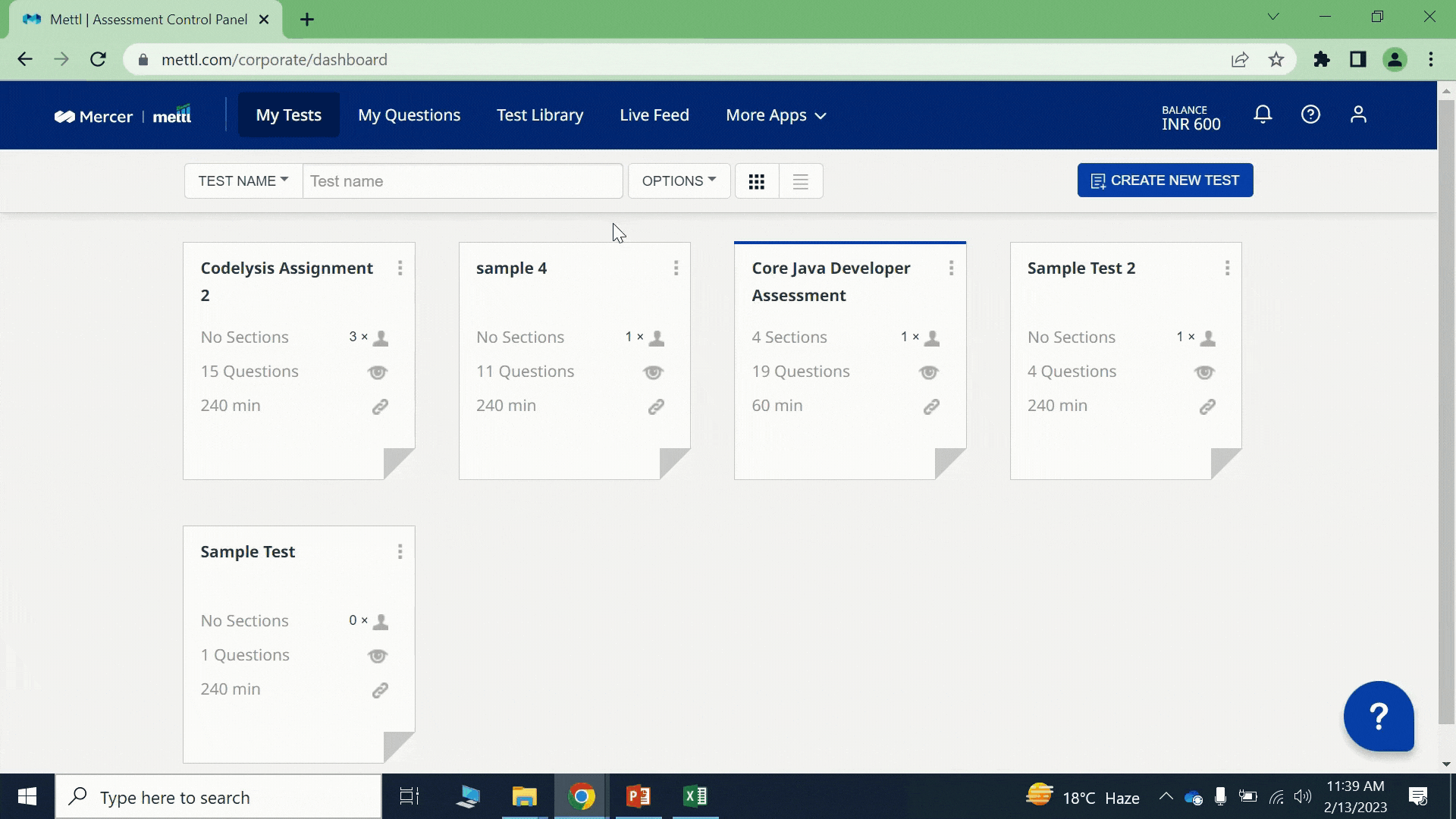
Task: Open OPTIONS dropdown
Action: (x=679, y=181)
